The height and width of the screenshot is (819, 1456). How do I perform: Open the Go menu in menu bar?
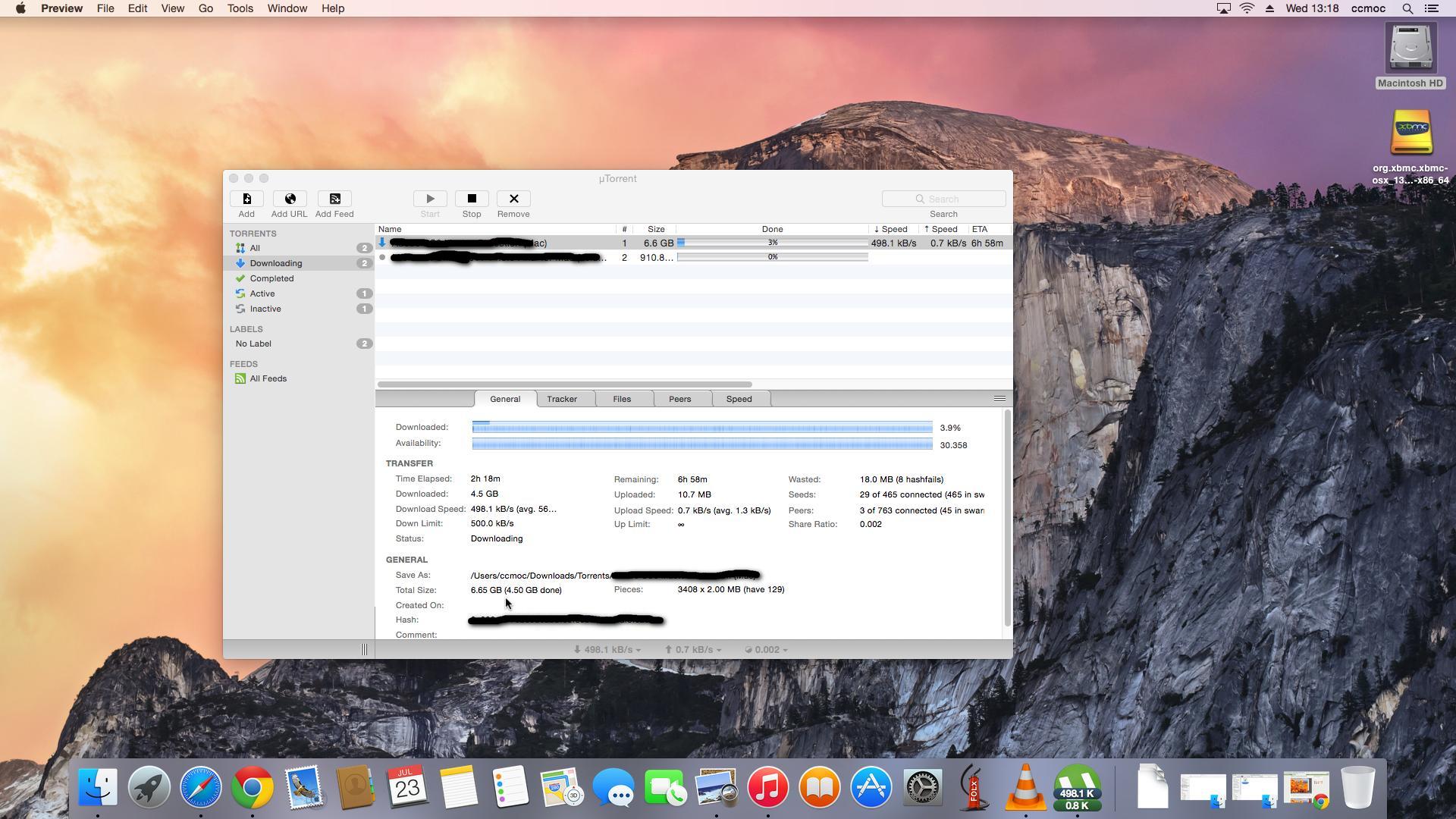click(206, 8)
